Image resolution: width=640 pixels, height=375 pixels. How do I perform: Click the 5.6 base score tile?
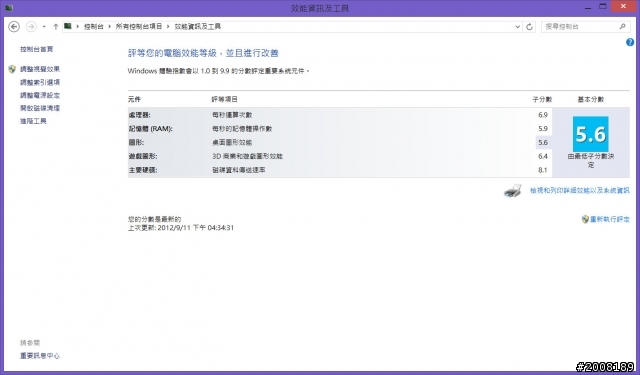[x=591, y=134]
